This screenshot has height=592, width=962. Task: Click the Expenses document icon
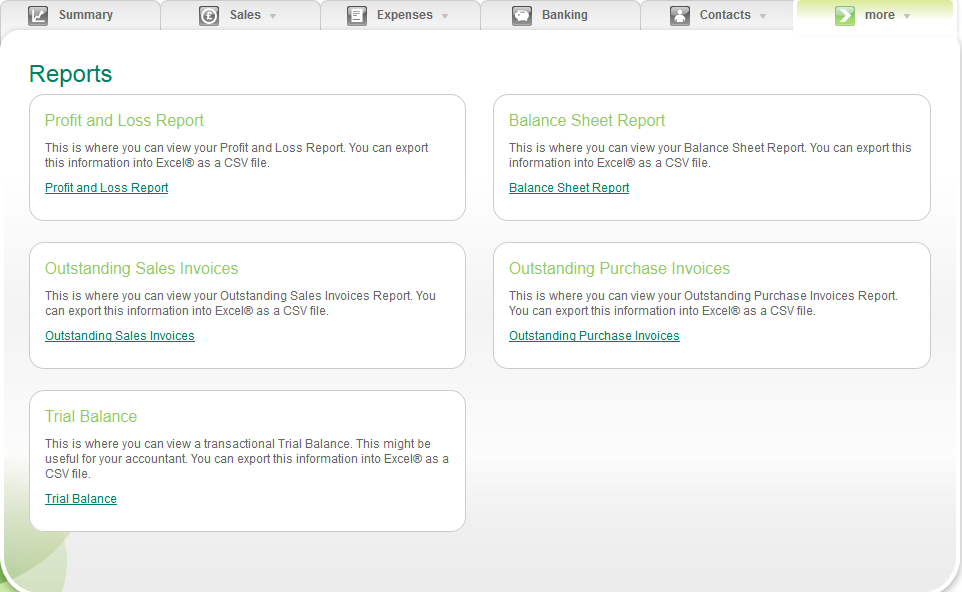(x=357, y=15)
